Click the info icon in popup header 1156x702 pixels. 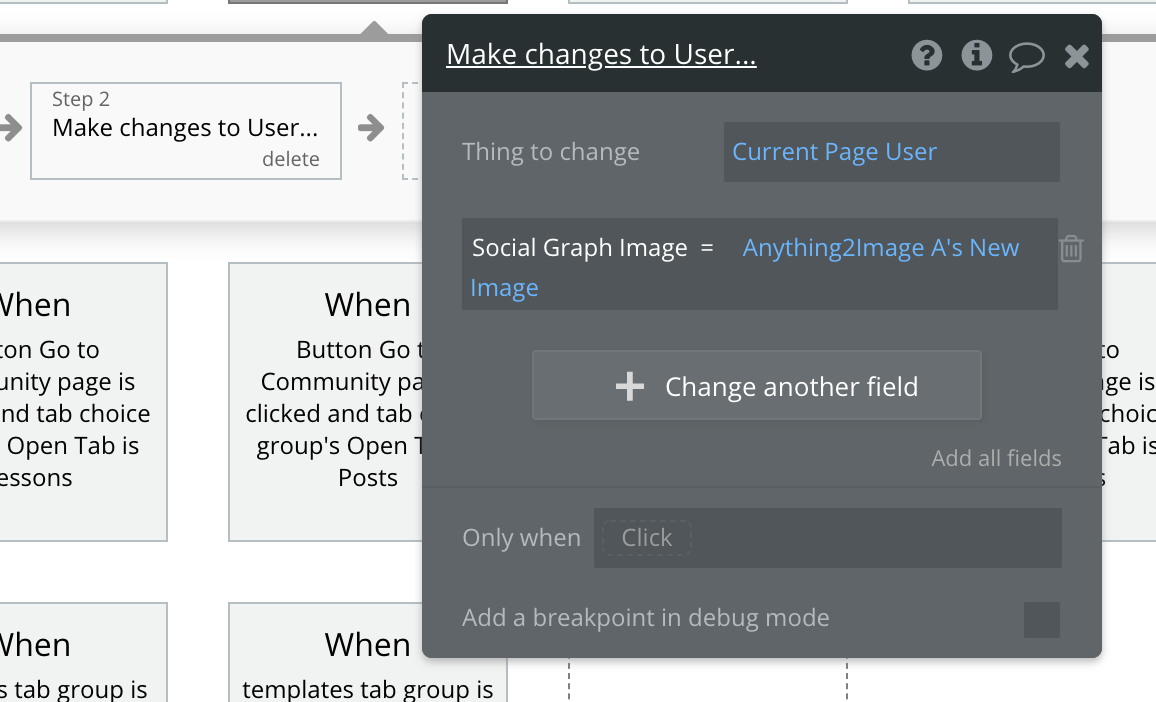pyautogui.click(x=976, y=56)
